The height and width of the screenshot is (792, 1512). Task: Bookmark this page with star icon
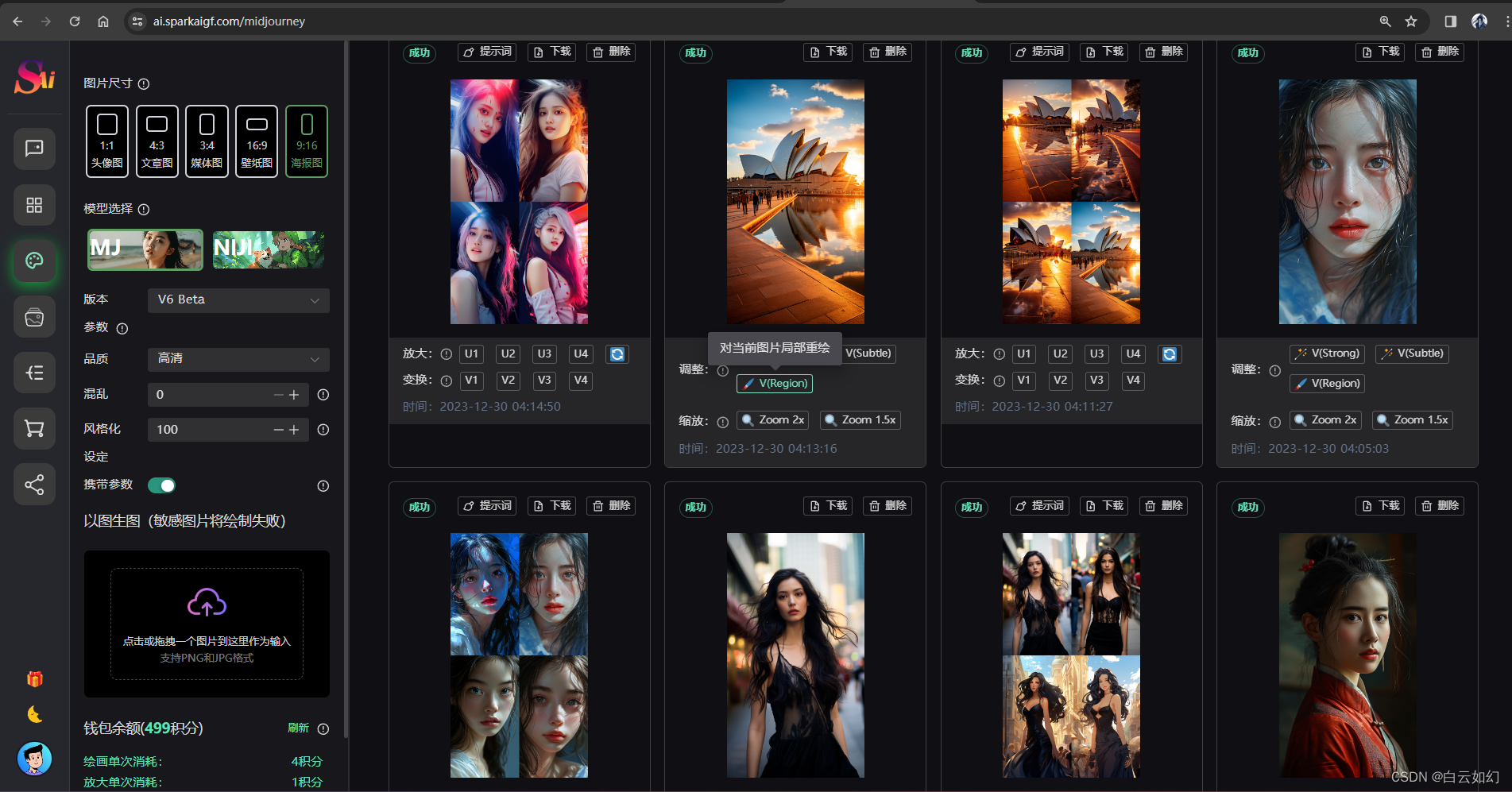pyautogui.click(x=1411, y=21)
